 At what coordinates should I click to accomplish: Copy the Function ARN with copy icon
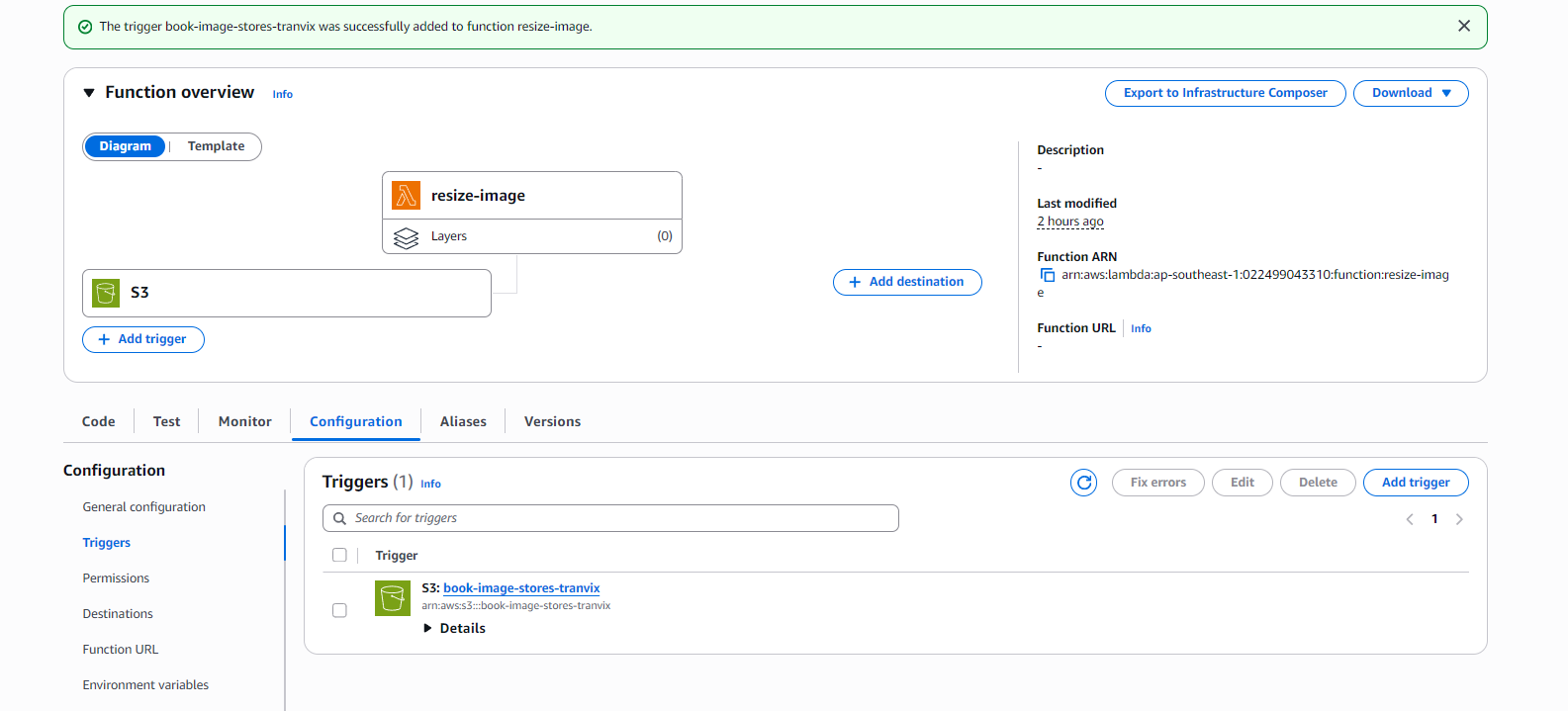[1047, 275]
